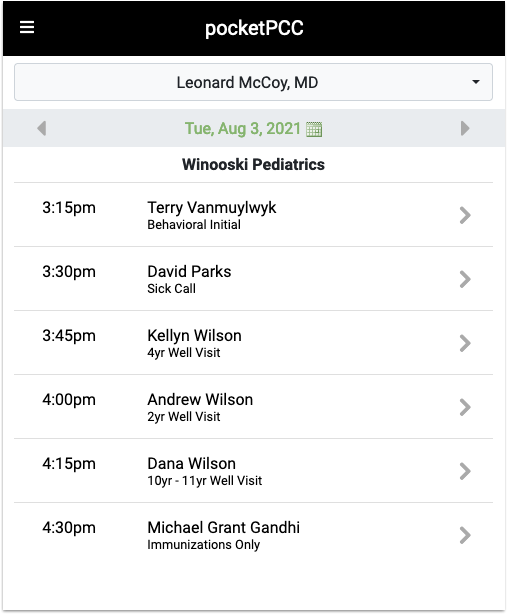508x615 pixels.
Task: Select Kellyn Wilson 4yr Well Visit
Action: tap(253, 343)
